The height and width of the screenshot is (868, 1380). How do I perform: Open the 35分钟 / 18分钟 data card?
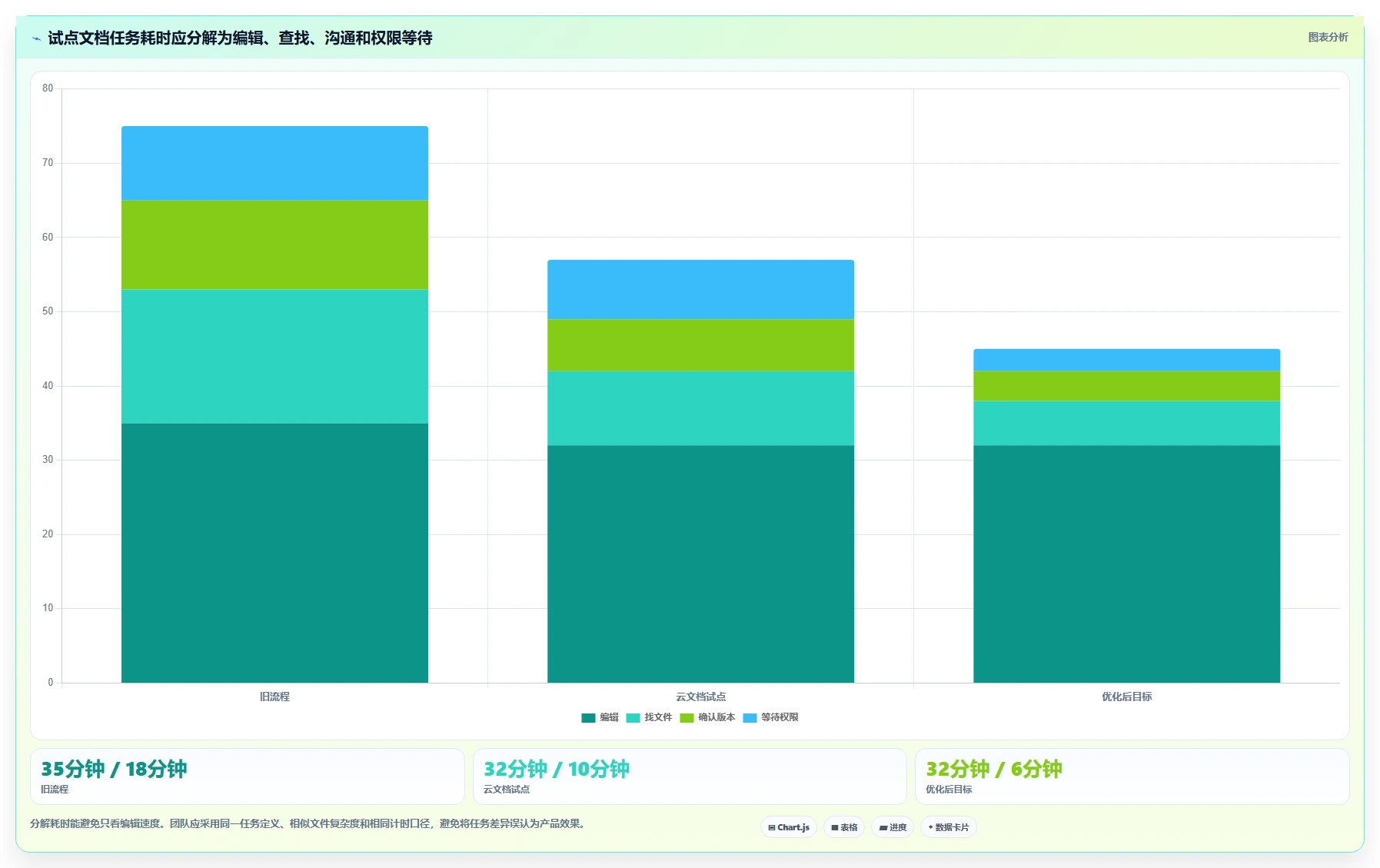tap(248, 777)
